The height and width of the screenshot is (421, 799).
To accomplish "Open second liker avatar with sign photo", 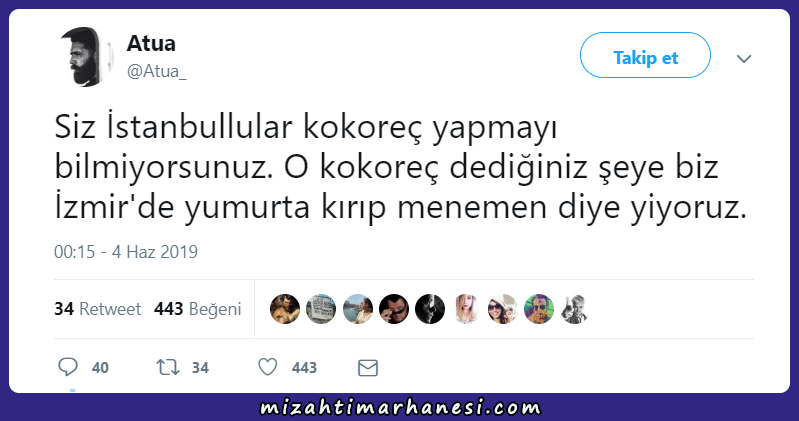I will pos(321,309).
